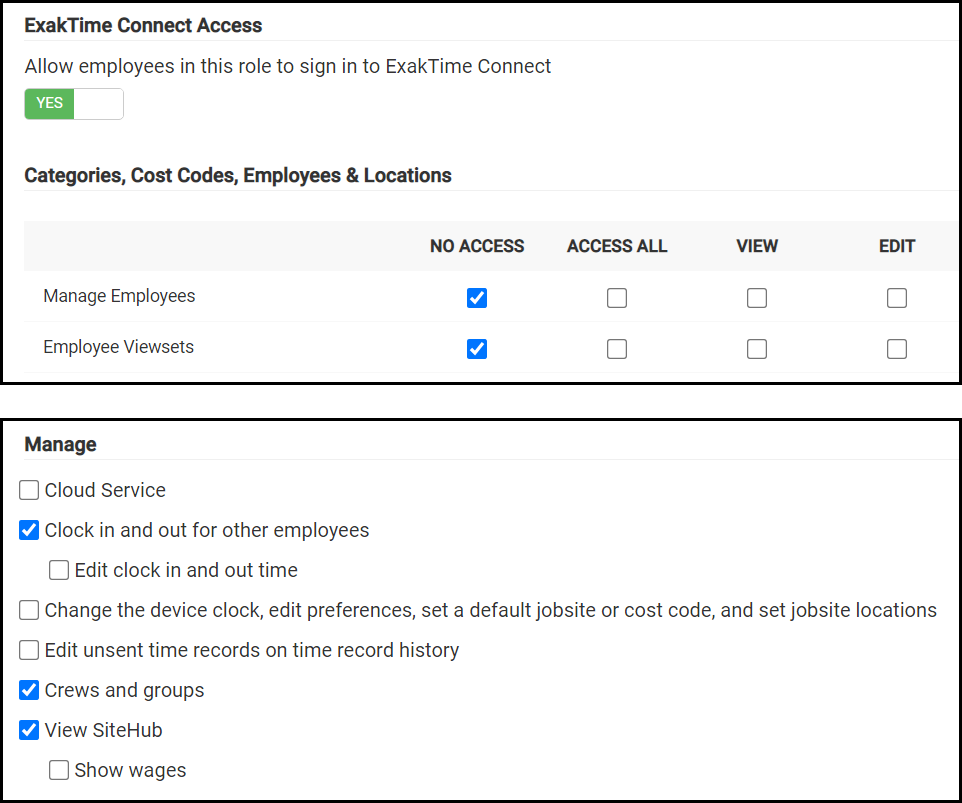Enable Show wages checkbox
The width and height of the screenshot is (962, 803).
tap(59, 770)
